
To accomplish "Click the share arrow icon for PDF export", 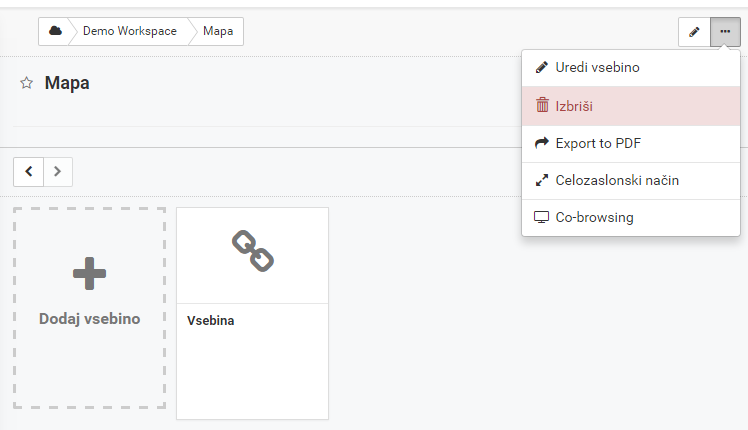I will [542, 143].
